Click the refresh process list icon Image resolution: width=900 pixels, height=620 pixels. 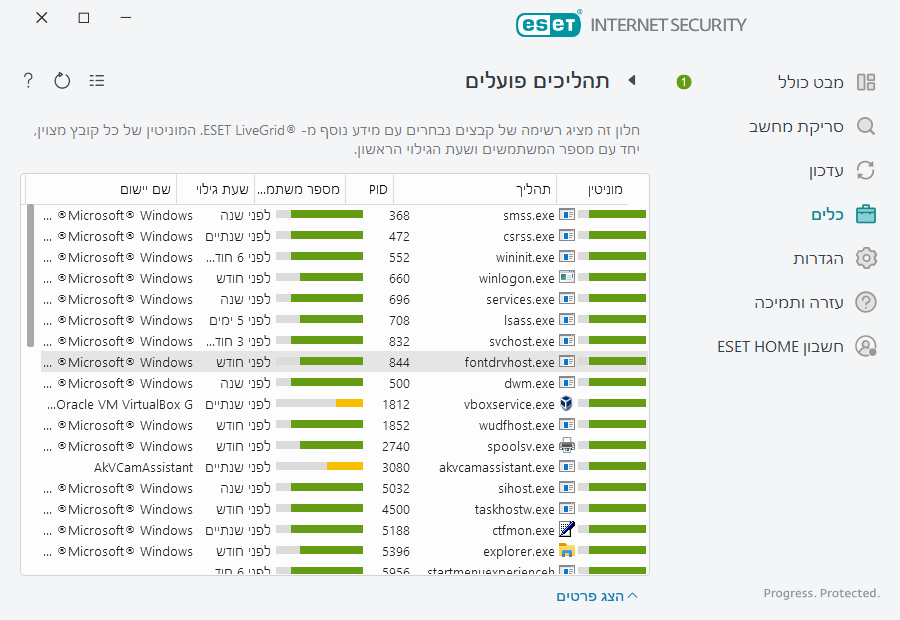(62, 80)
